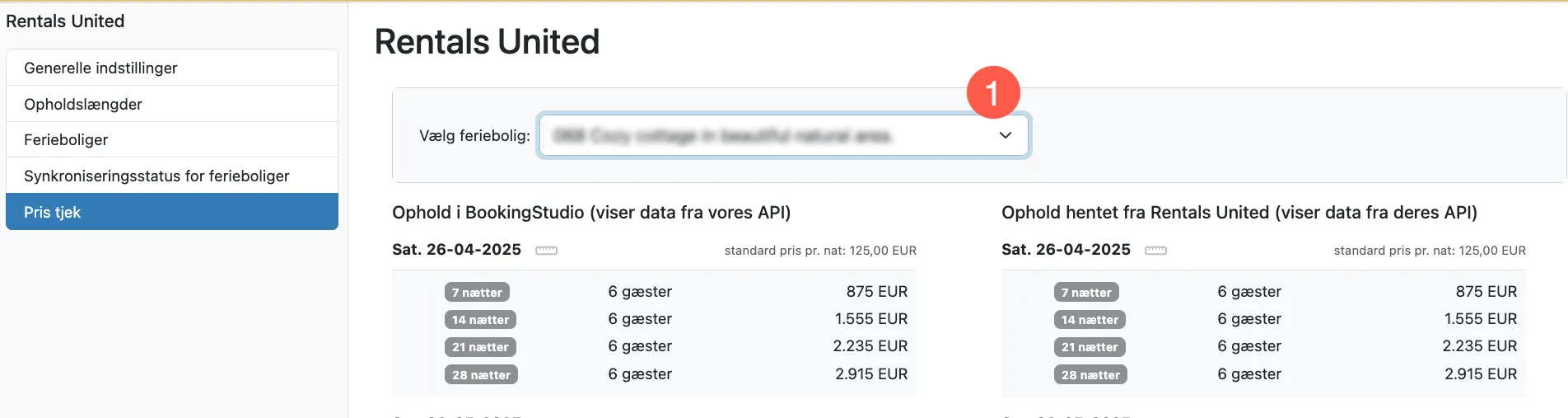Open Generelle indstillinger in the sidebar
This screenshot has height=418, width=1568.
pyautogui.click(x=100, y=68)
